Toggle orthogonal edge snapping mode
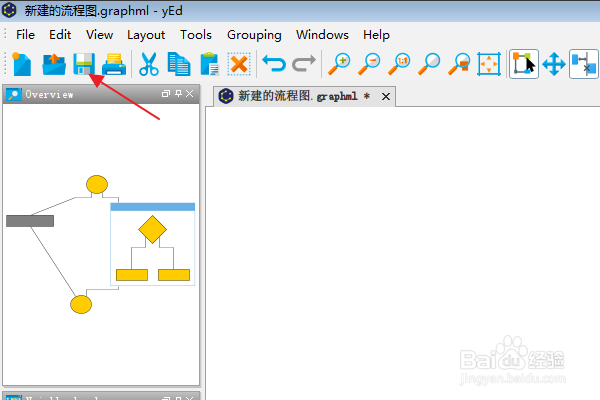 [584, 64]
